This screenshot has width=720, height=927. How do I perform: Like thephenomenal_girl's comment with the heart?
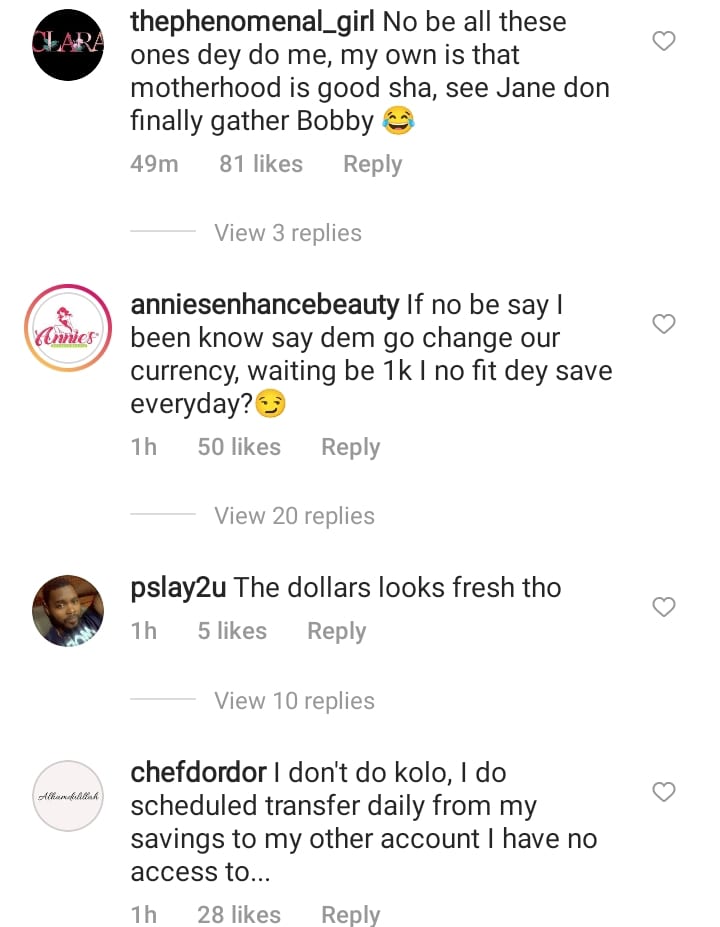(663, 41)
